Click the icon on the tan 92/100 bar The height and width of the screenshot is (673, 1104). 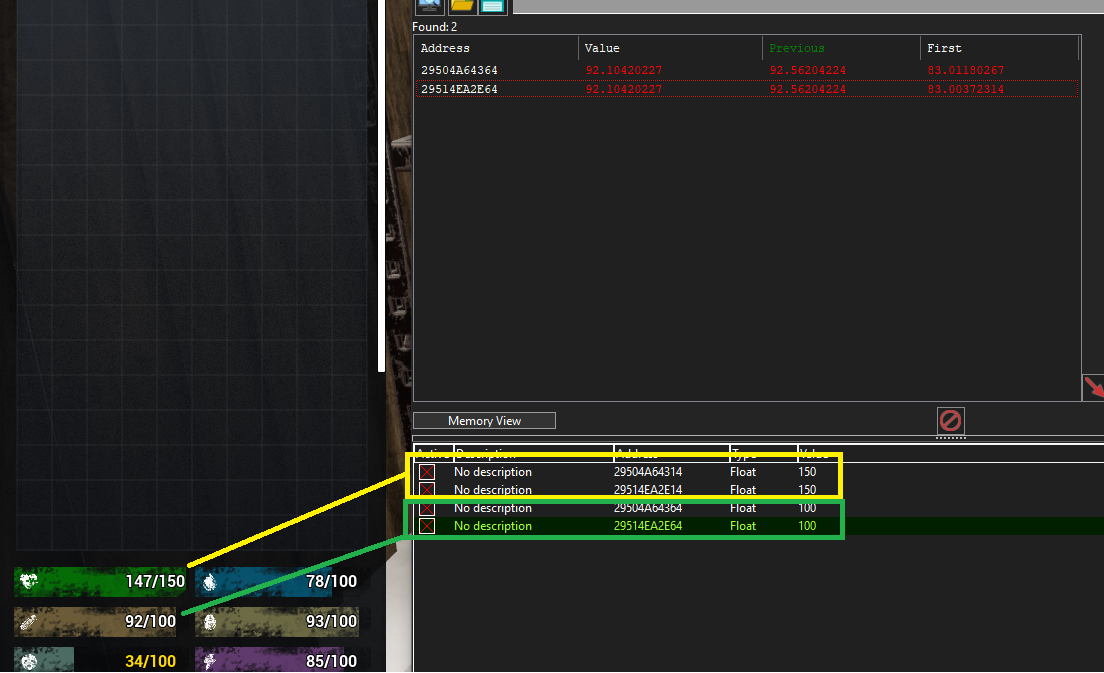[28, 622]
